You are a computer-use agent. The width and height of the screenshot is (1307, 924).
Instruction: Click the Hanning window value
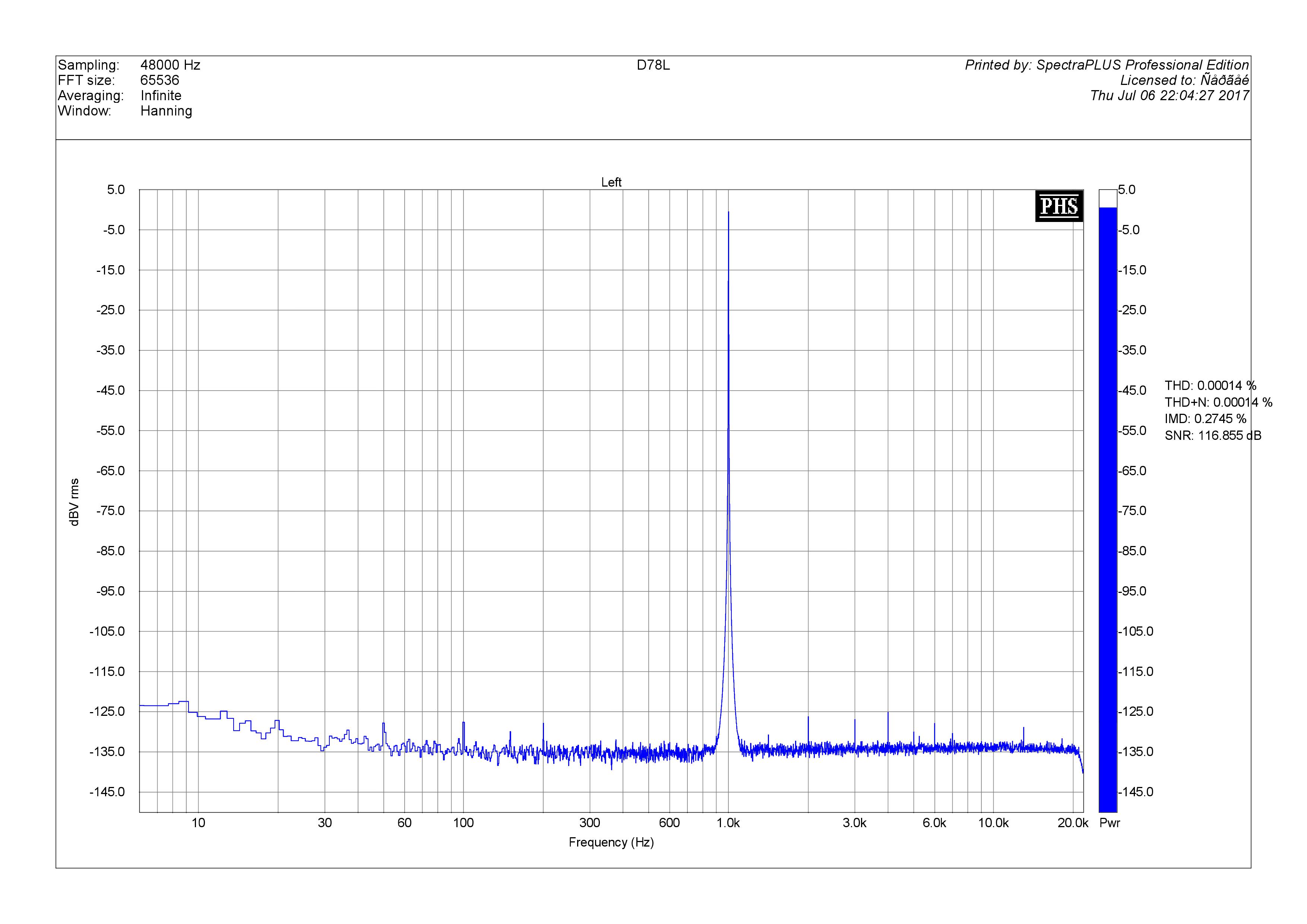pos(166,111)
